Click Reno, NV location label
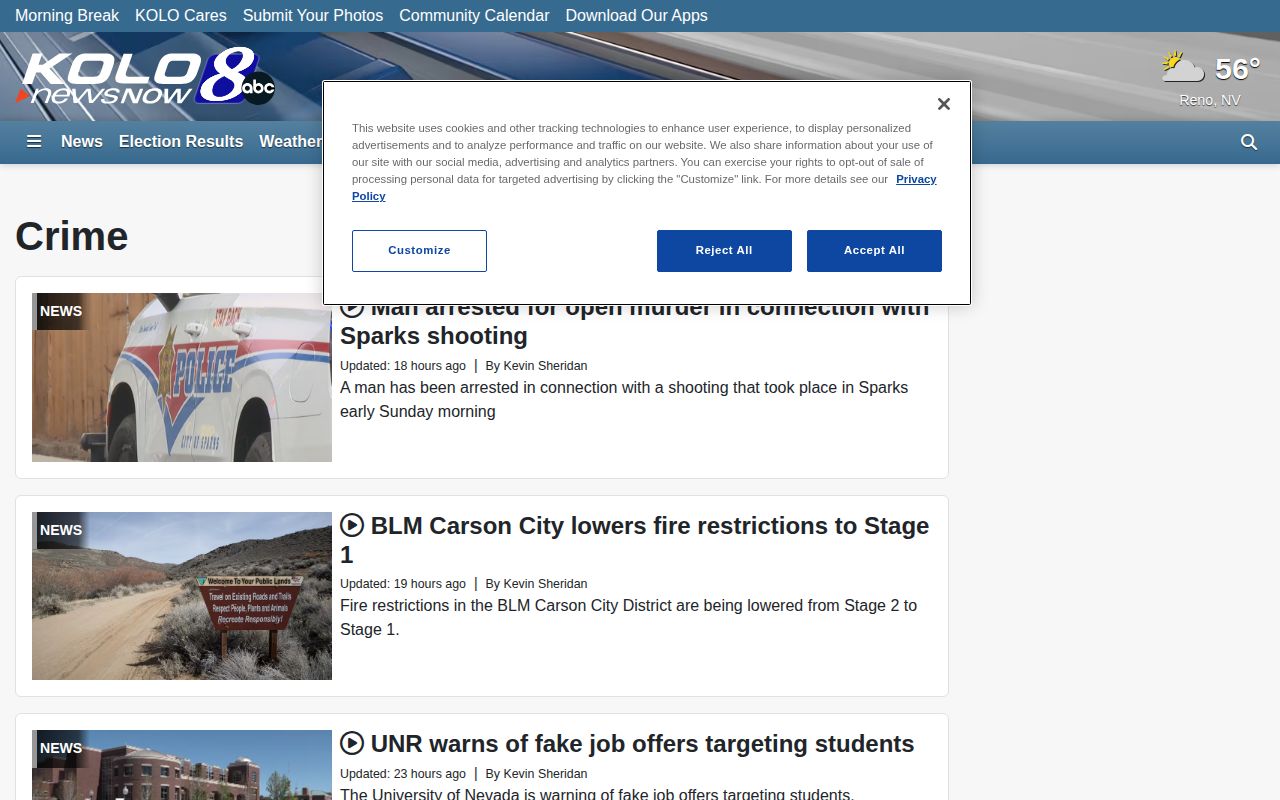This screenshot has width=1280, height=800. [1210, 100]
